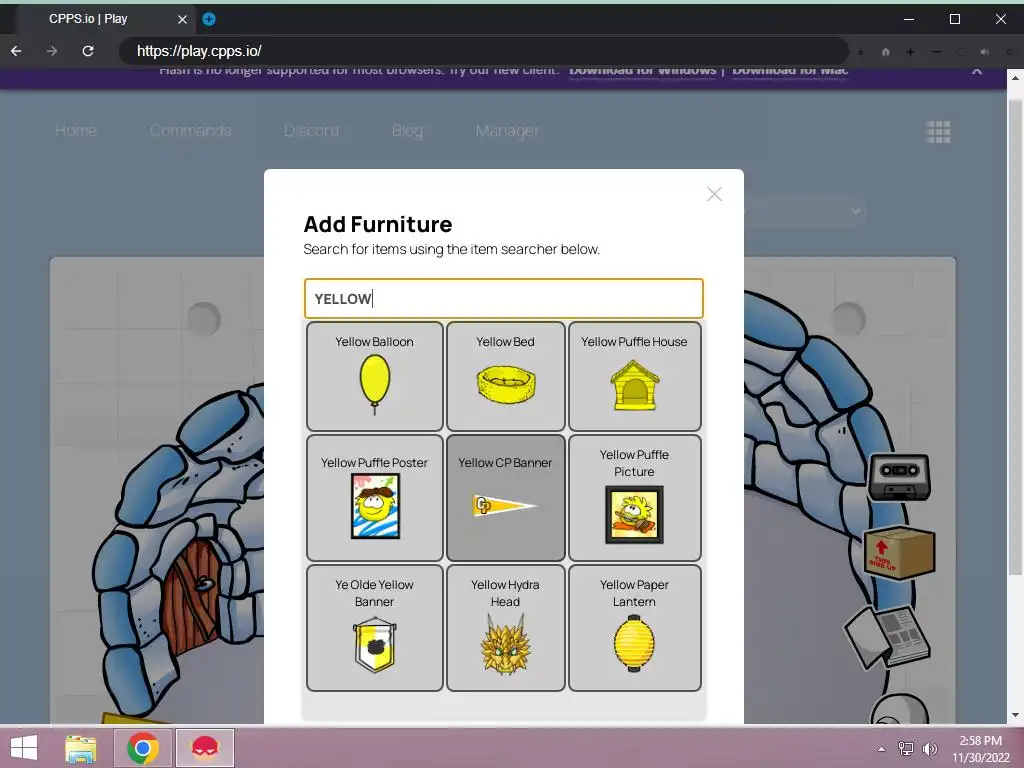The height and width of the screenshot is (768, 1024).
Task: Click the browser back arrow
Action: click(16, 51)
